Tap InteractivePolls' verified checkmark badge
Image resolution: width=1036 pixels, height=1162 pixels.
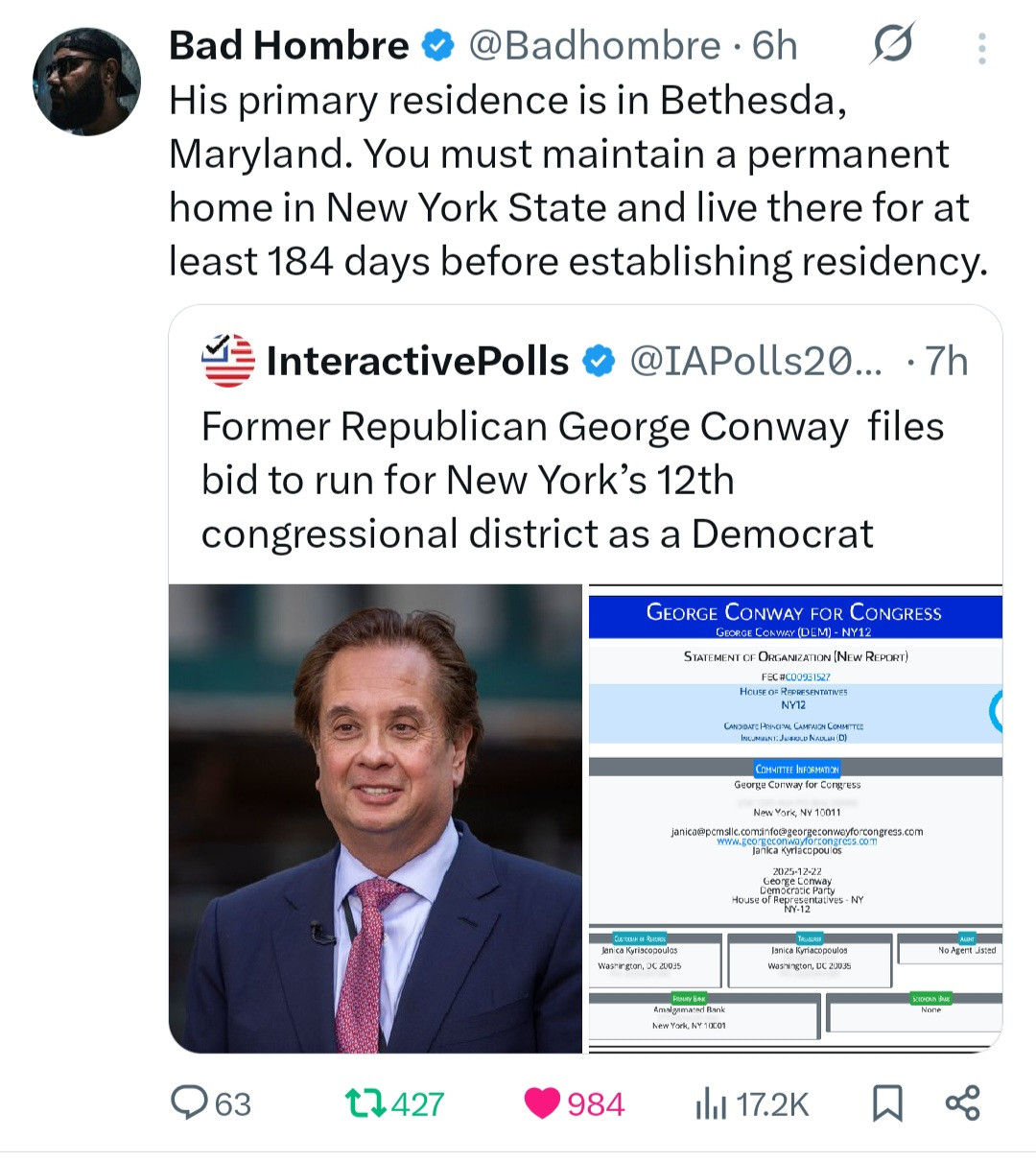(x=600, y=361)
